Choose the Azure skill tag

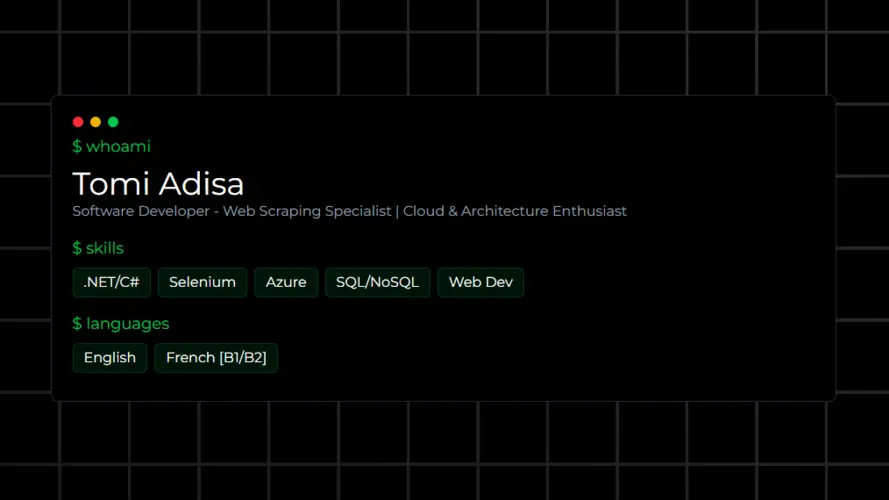[x=286, y=282]
